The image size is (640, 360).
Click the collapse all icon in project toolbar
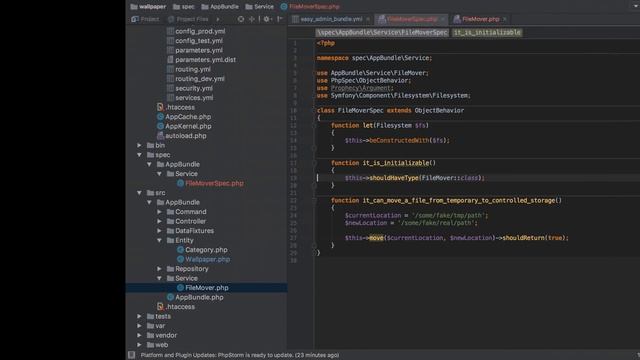tap(251, 19)
